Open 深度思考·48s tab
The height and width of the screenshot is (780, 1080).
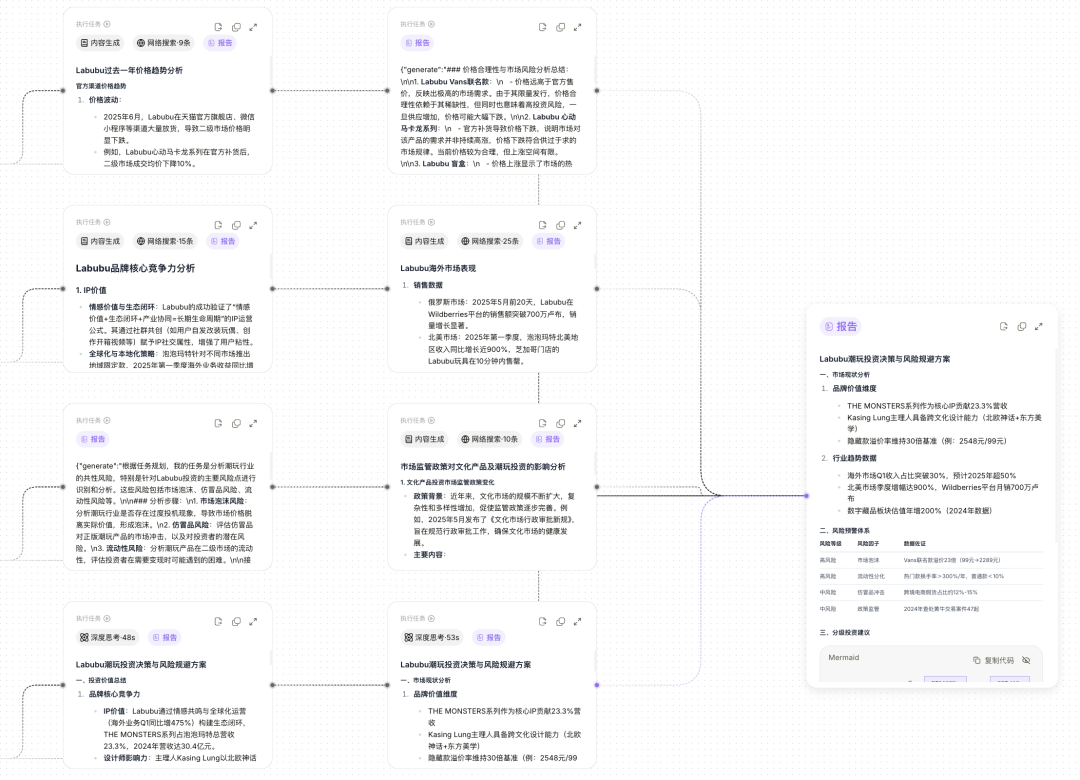click(107, 637)
